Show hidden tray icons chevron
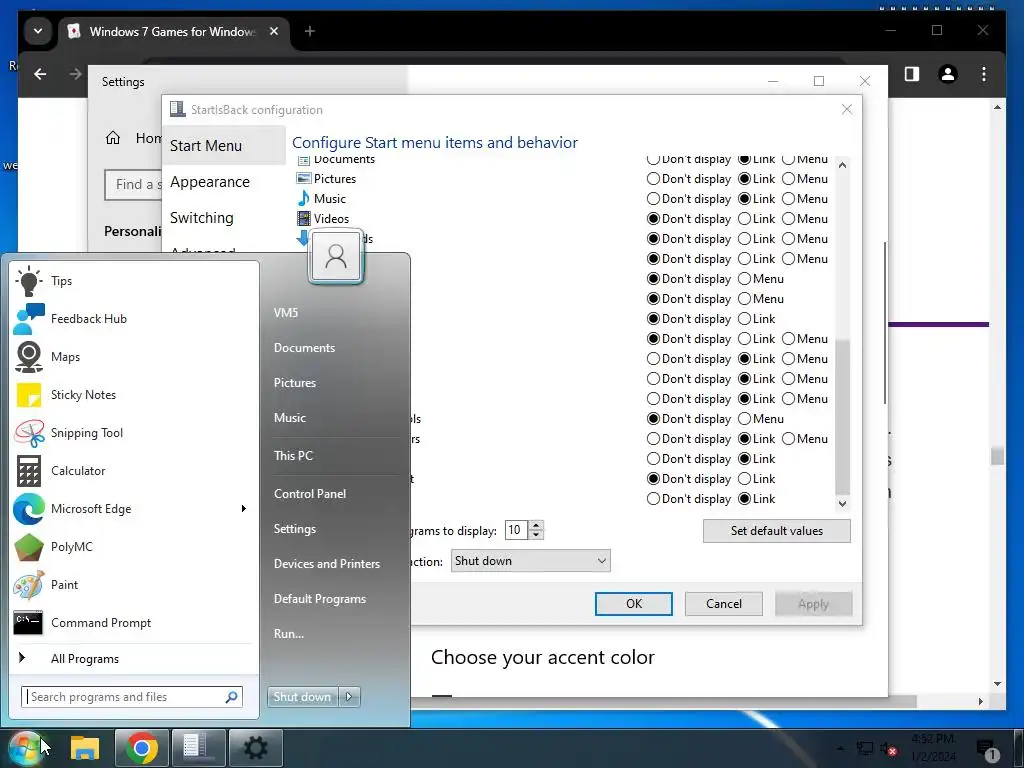This screenshot has width=1024, height=768. [x=840, y=748]
